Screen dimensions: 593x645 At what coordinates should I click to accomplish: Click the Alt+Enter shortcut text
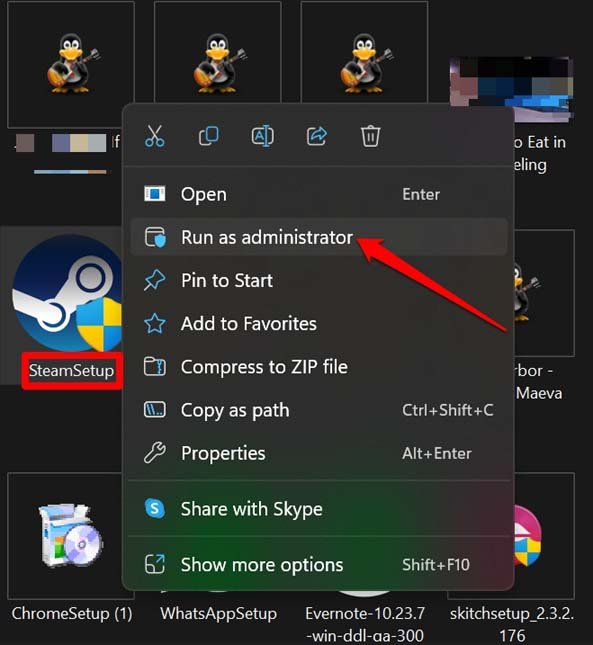click(437, 453)
